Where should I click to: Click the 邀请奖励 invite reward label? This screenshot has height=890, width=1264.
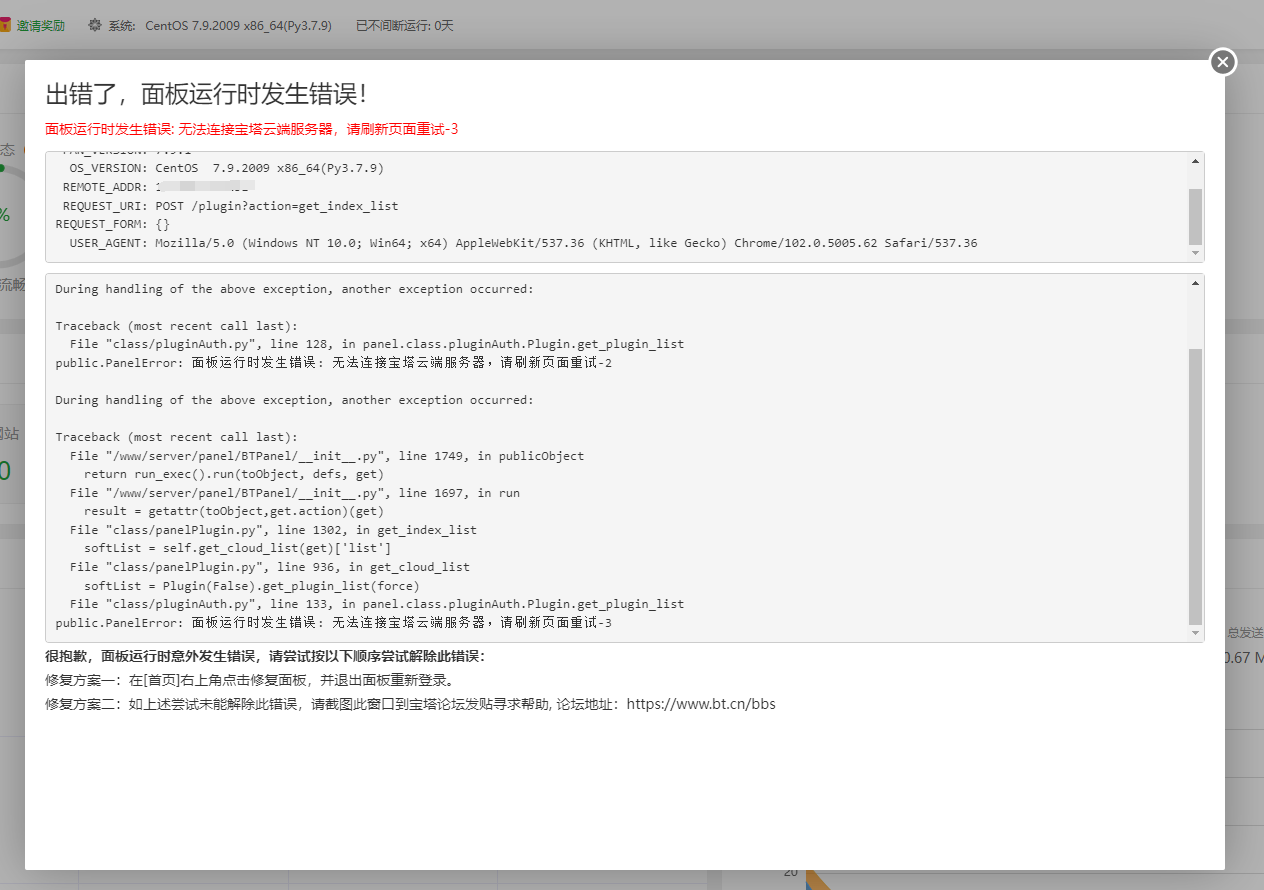click(44, 25)
